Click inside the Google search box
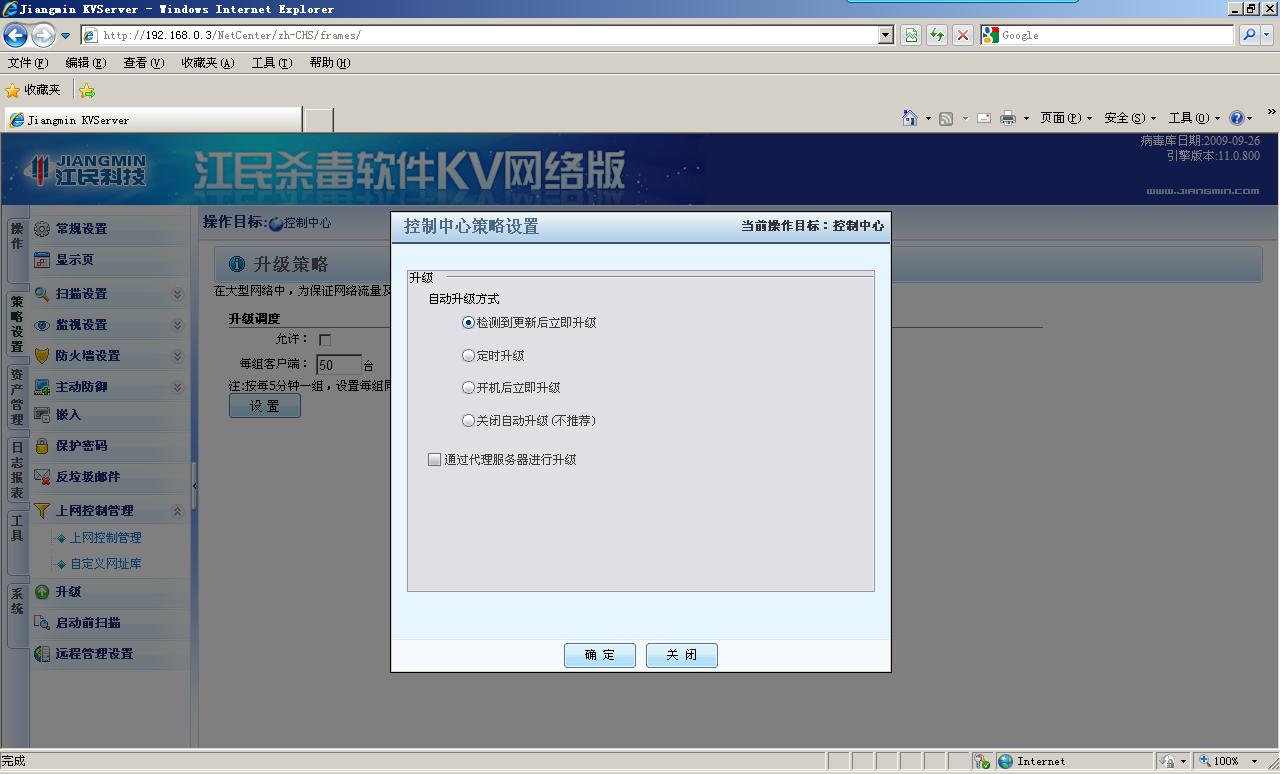1280x774 pixels. tap(1116, 35)
